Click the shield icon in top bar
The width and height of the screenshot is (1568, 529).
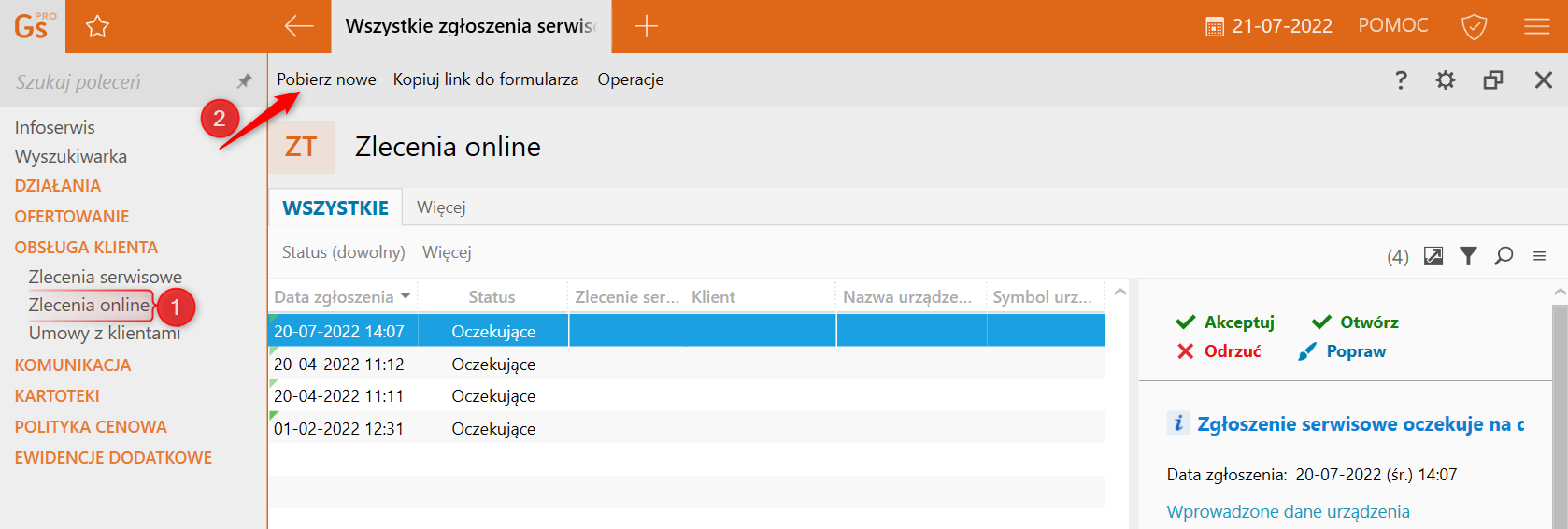[1474, 26]
